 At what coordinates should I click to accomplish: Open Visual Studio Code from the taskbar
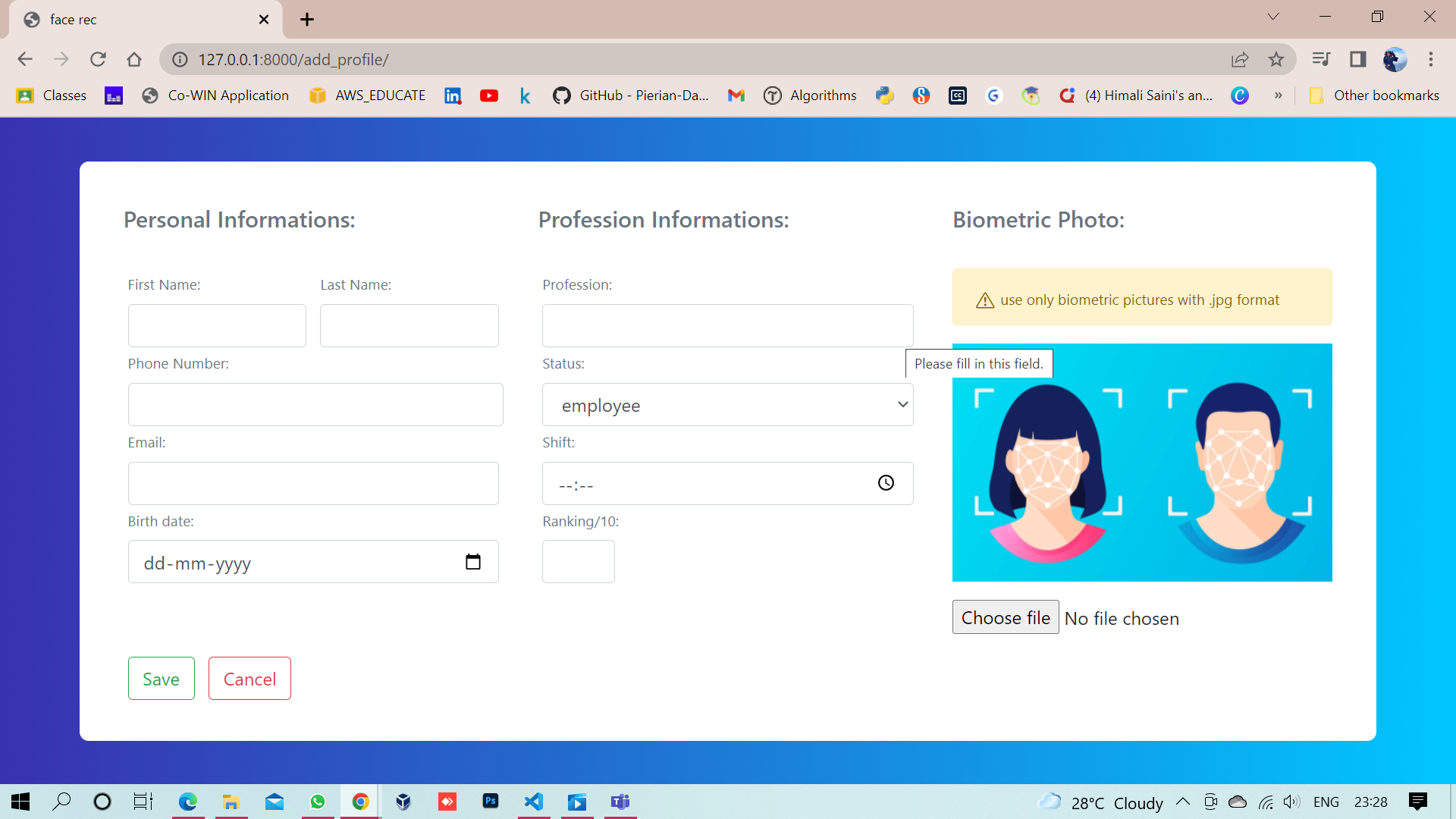pyautogui.click(x=535, y=802)
